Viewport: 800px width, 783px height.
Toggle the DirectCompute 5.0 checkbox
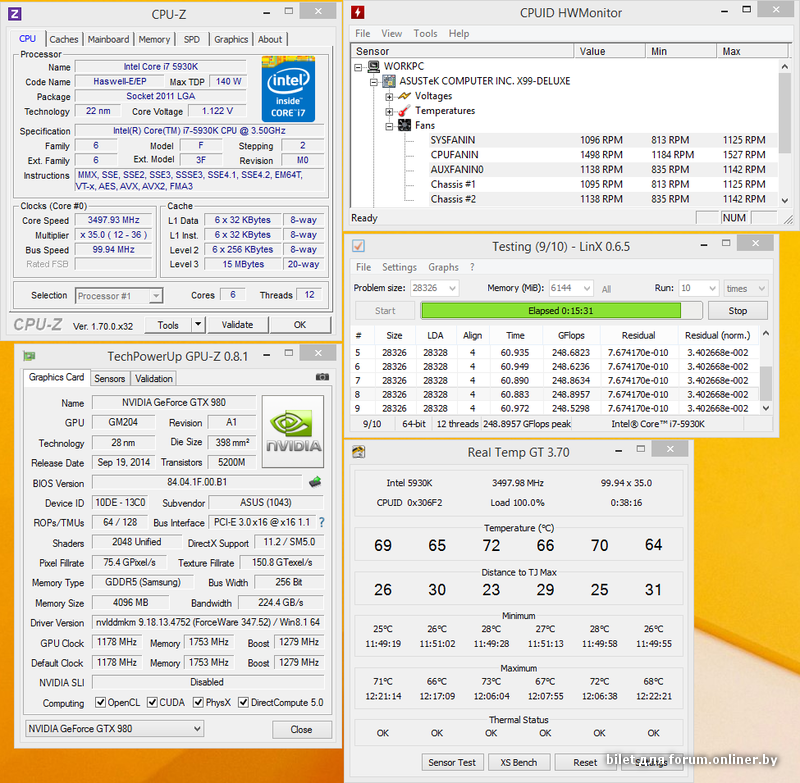[x=243, y=702]
